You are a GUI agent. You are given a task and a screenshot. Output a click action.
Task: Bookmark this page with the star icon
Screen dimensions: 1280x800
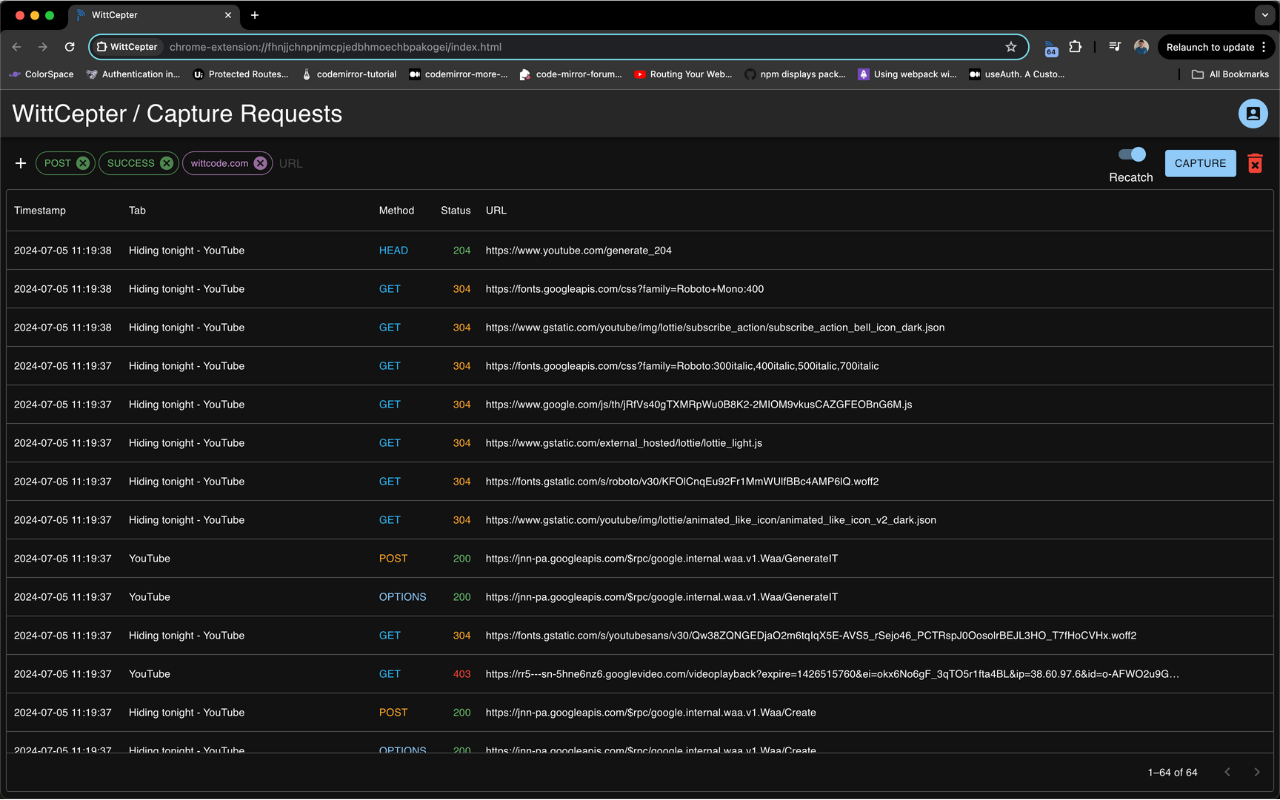pyautogui.click(x=1011, y=47)
